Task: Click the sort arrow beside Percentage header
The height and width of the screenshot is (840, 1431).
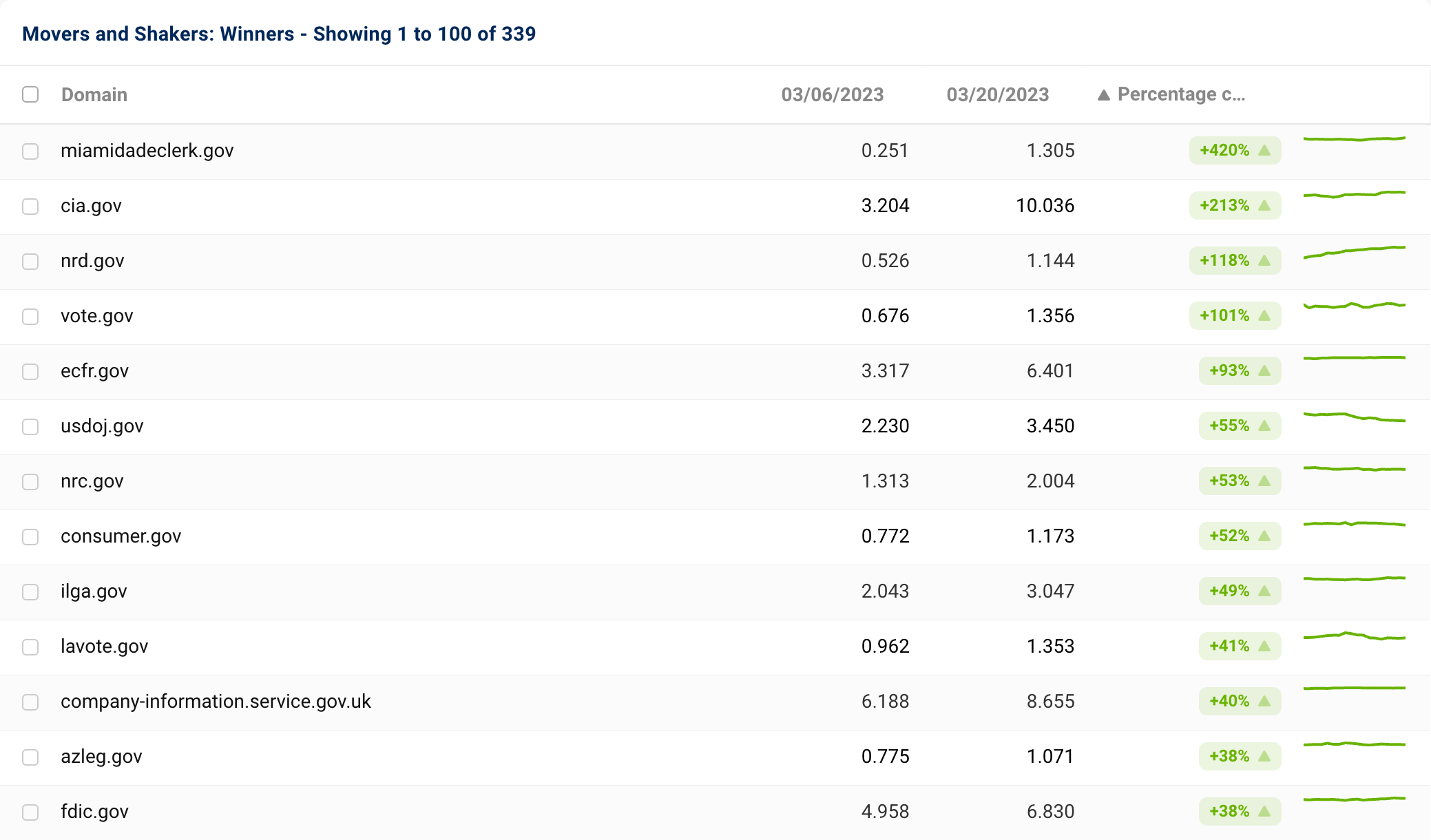Action: [x=1104, y=95]
